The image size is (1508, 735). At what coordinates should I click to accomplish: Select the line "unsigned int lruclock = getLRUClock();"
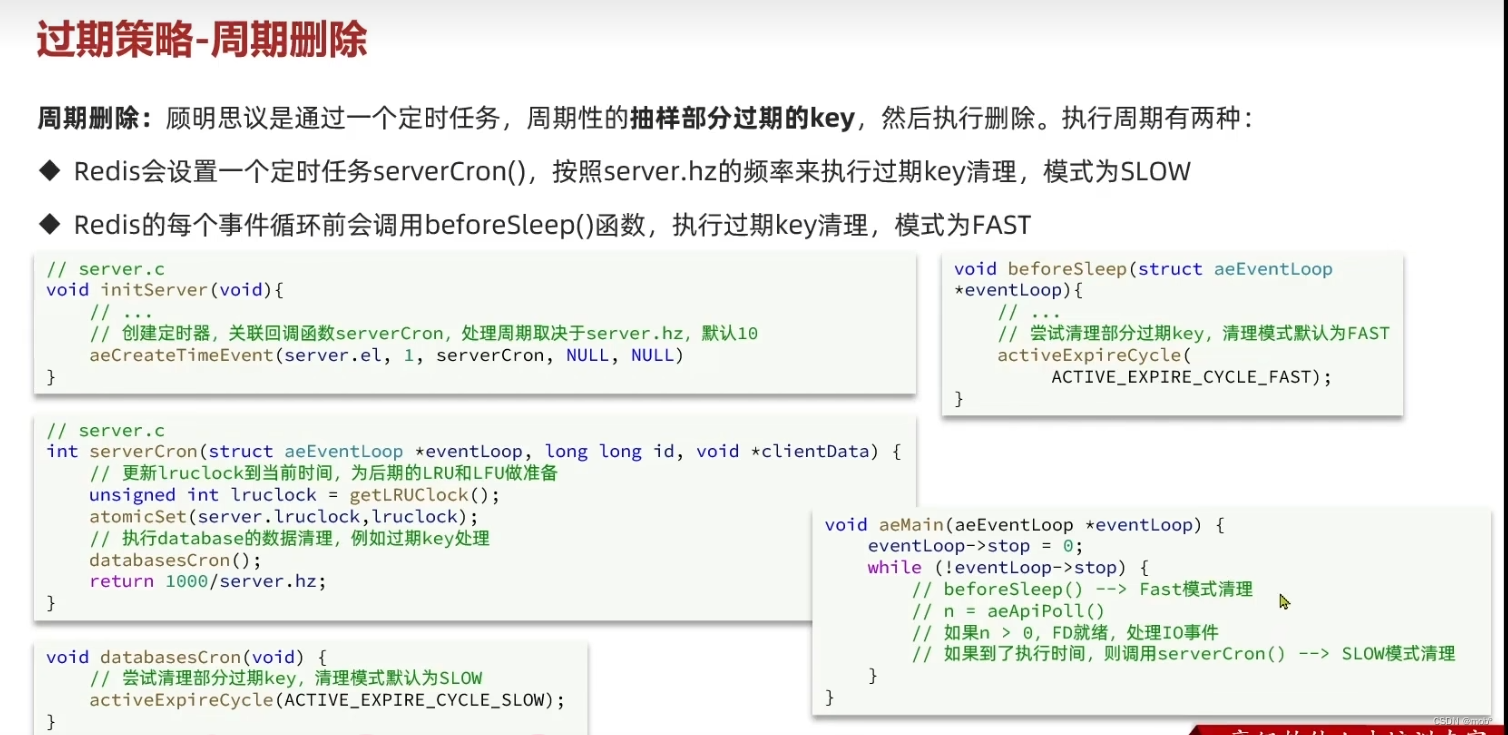point(294,495)
